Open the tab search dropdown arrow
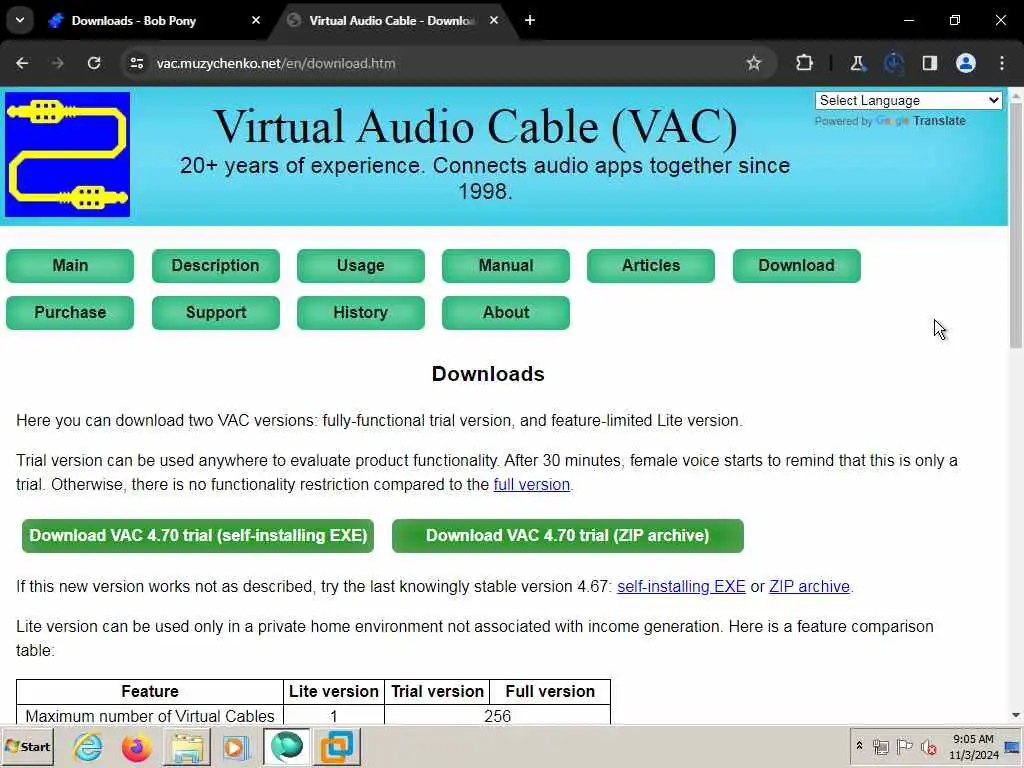 click(20, 20)
